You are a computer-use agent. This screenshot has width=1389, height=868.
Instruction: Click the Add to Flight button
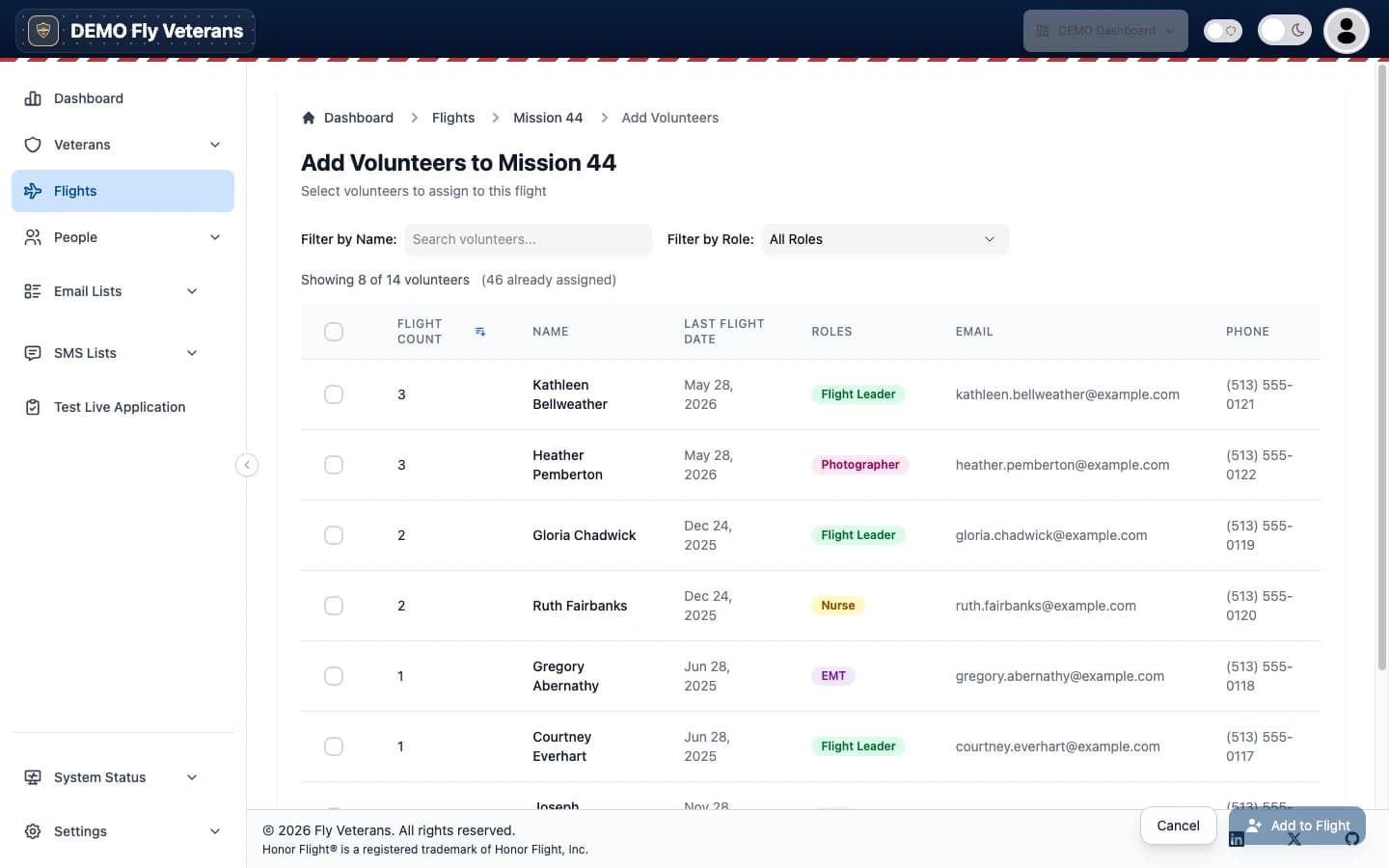pos(1297,826)
